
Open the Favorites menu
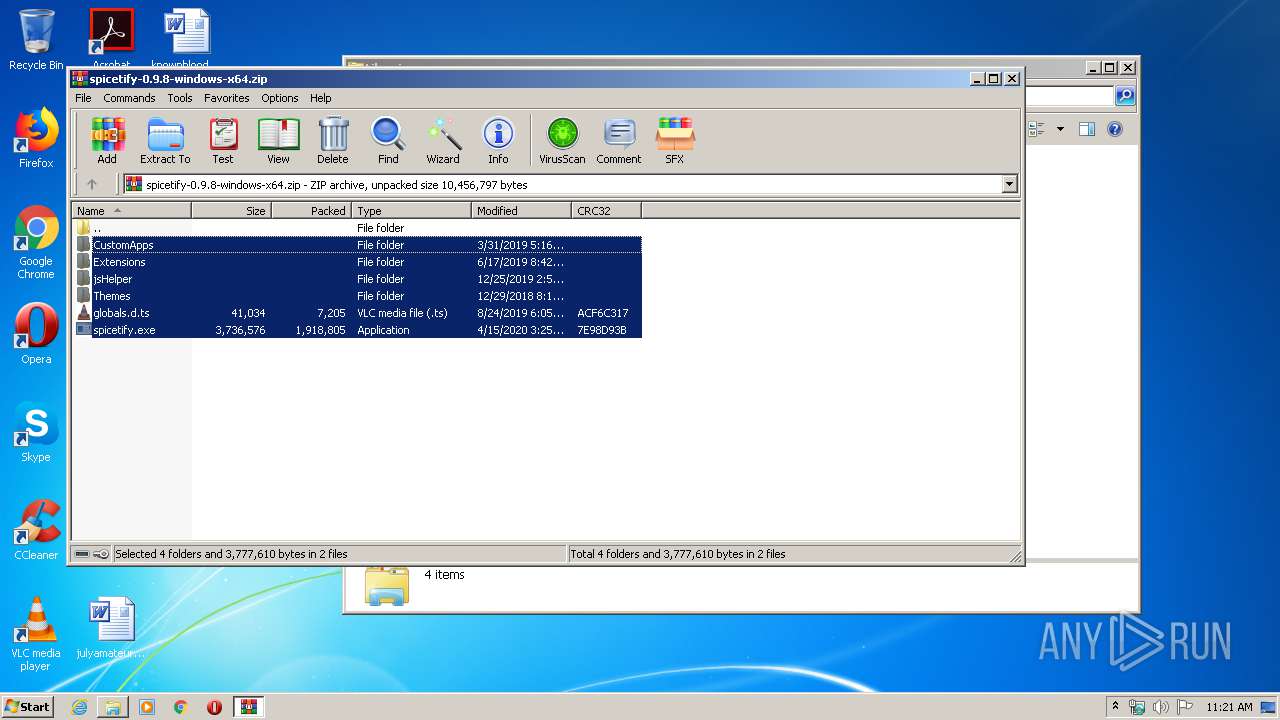point(227,98)
